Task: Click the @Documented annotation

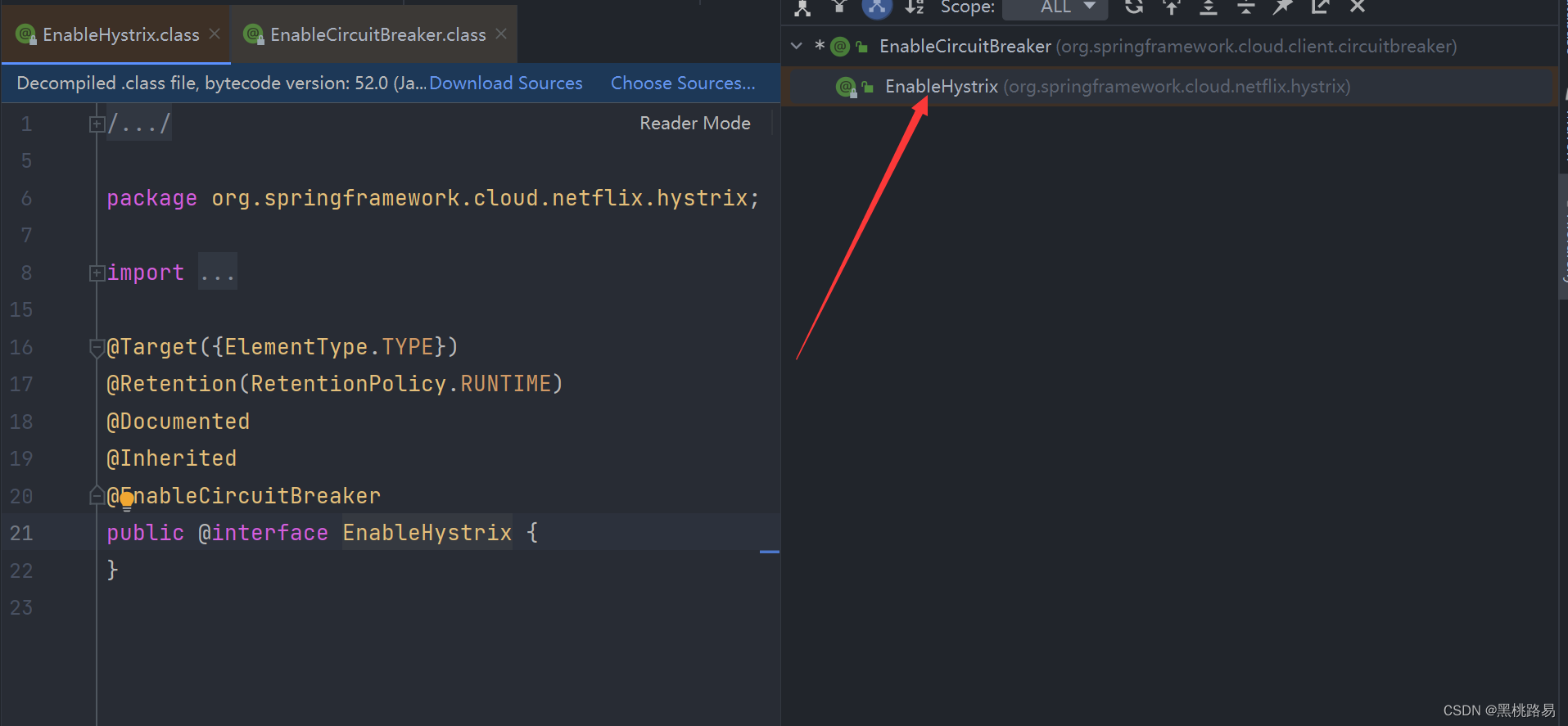Action: tap(178, 422)
